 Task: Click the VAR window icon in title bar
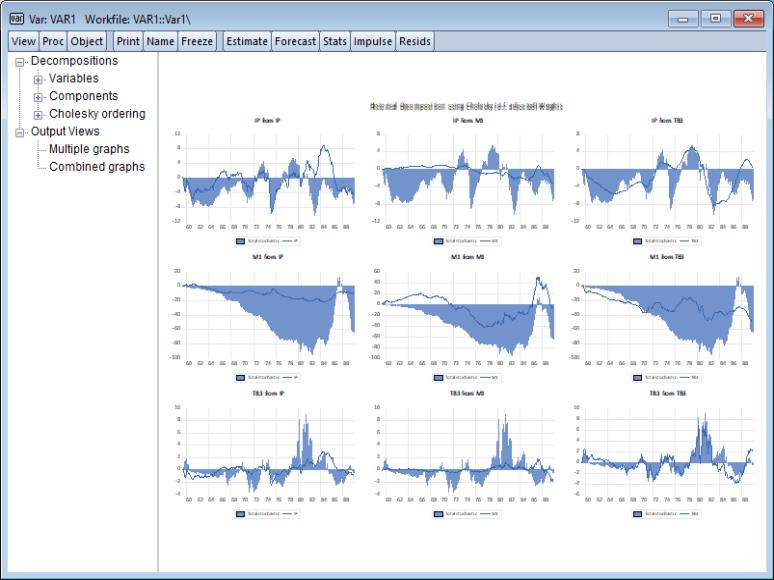(17, 17)
